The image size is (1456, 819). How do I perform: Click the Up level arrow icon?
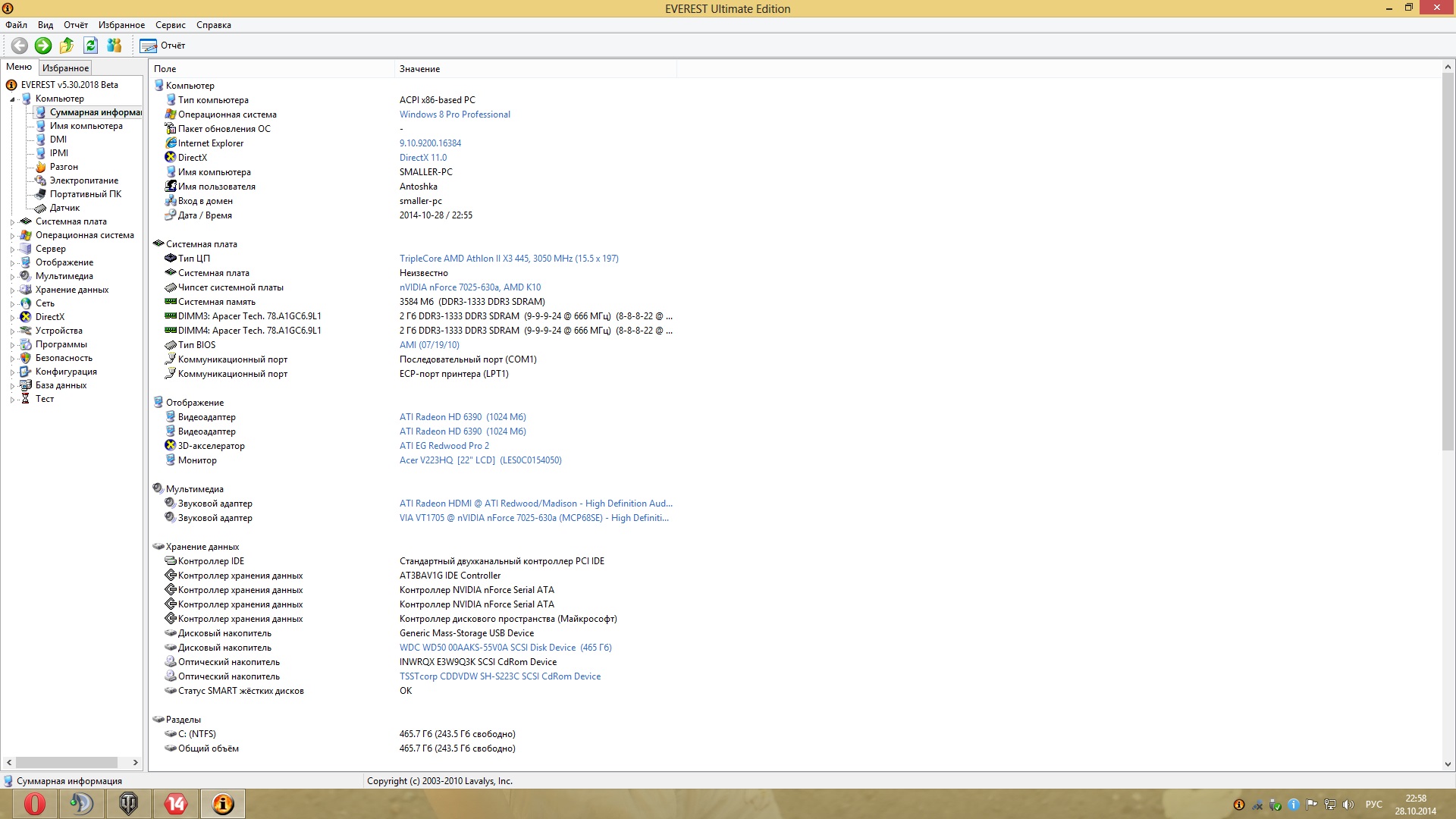pyautogui.click(x=67, y=45)
